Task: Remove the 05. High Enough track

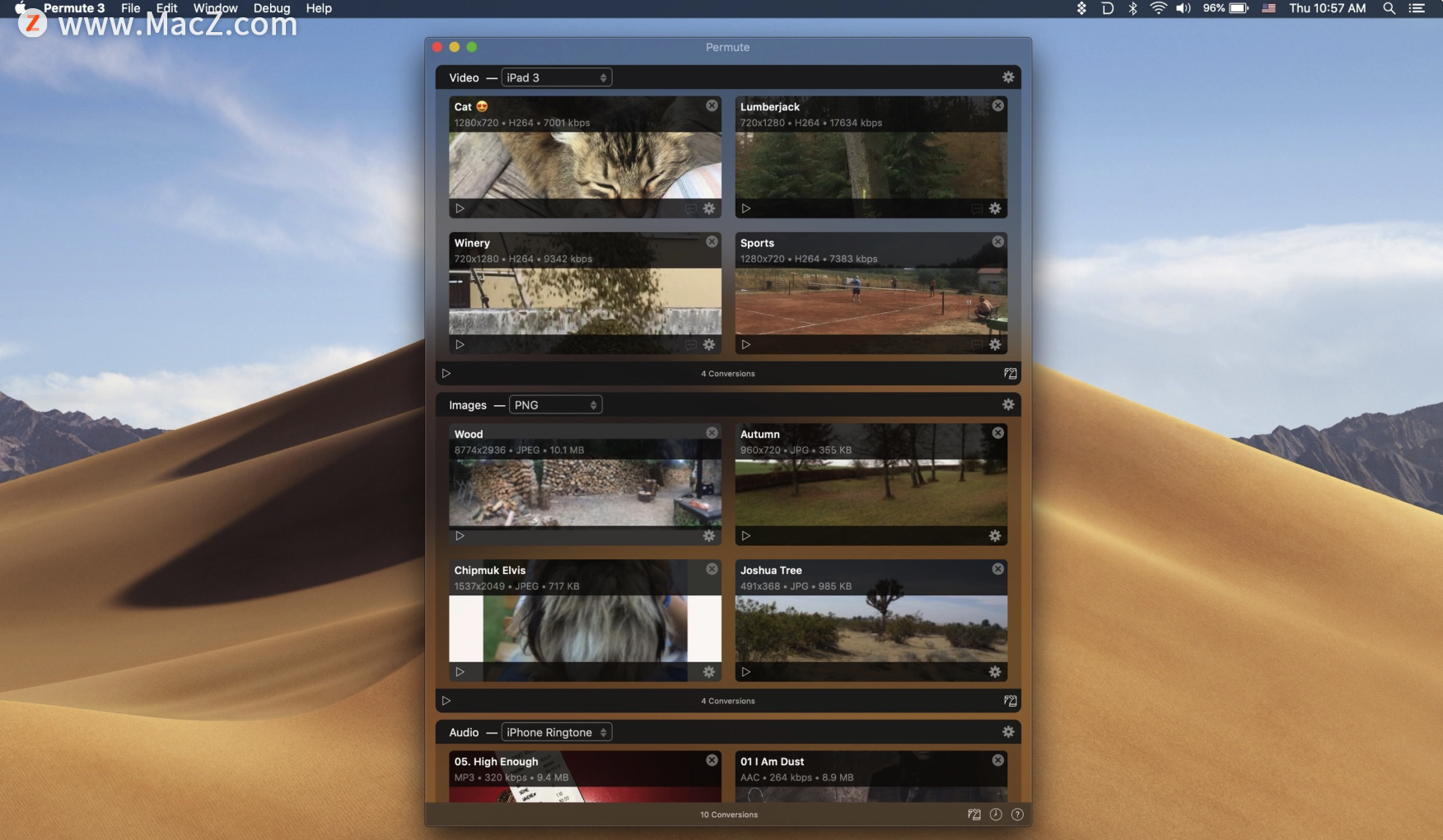Action: (x=712, y=760)
